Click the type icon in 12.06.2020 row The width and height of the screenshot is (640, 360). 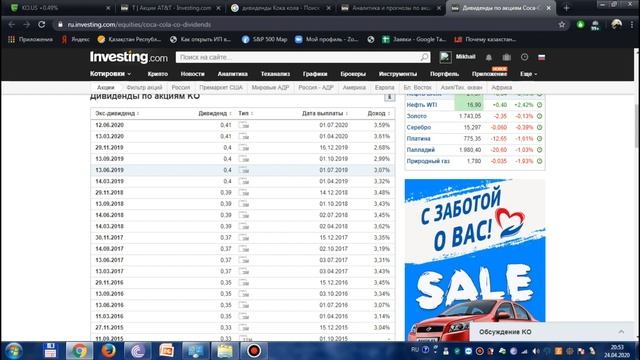coord(244,125)
